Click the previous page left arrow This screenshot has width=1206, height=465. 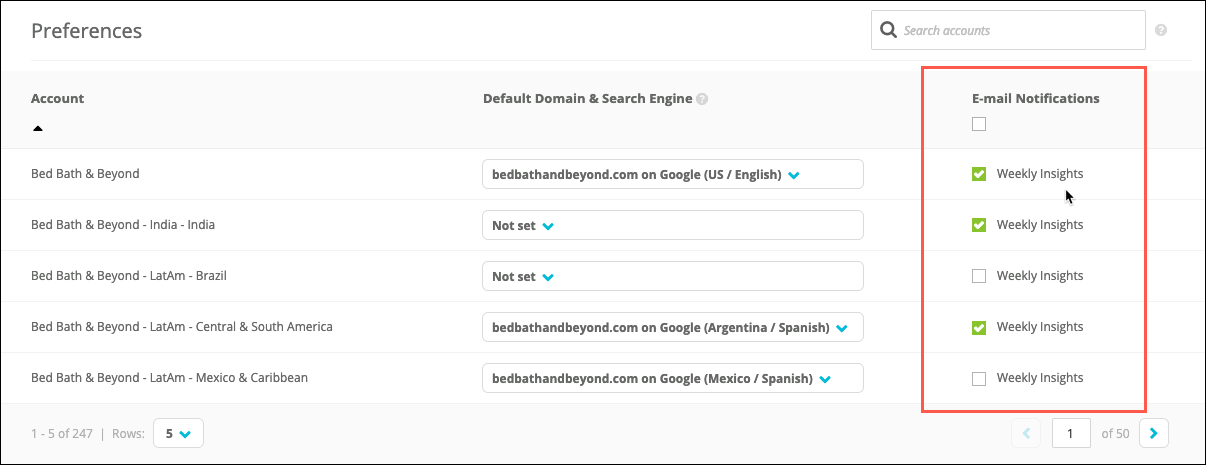pyautogui.click(x=1026, y=433)
